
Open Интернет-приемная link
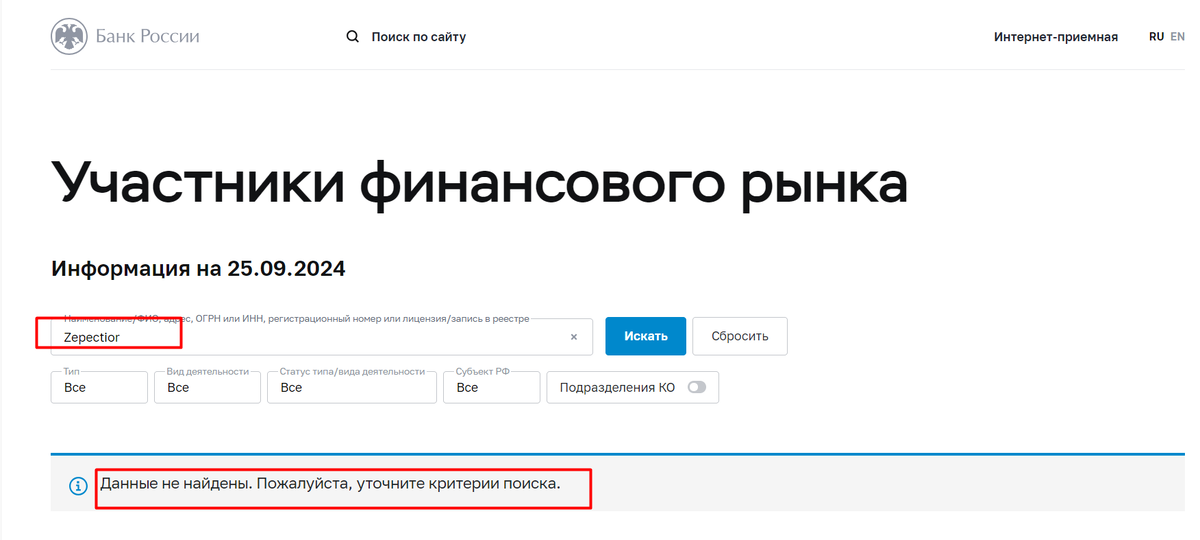pyautogui.click(x=1056, y=37)
